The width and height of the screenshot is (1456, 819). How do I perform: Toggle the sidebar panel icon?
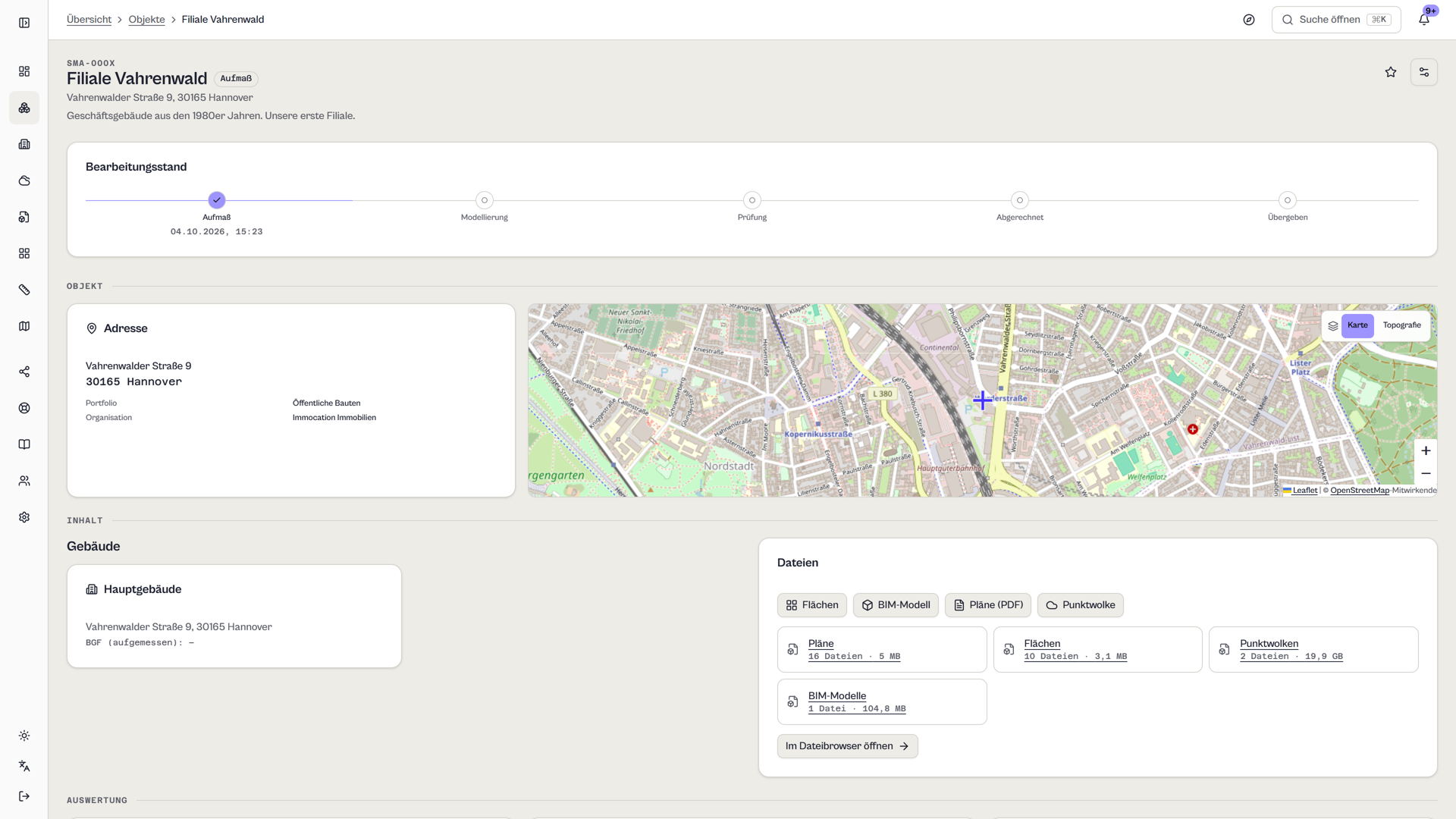(24, 23)
